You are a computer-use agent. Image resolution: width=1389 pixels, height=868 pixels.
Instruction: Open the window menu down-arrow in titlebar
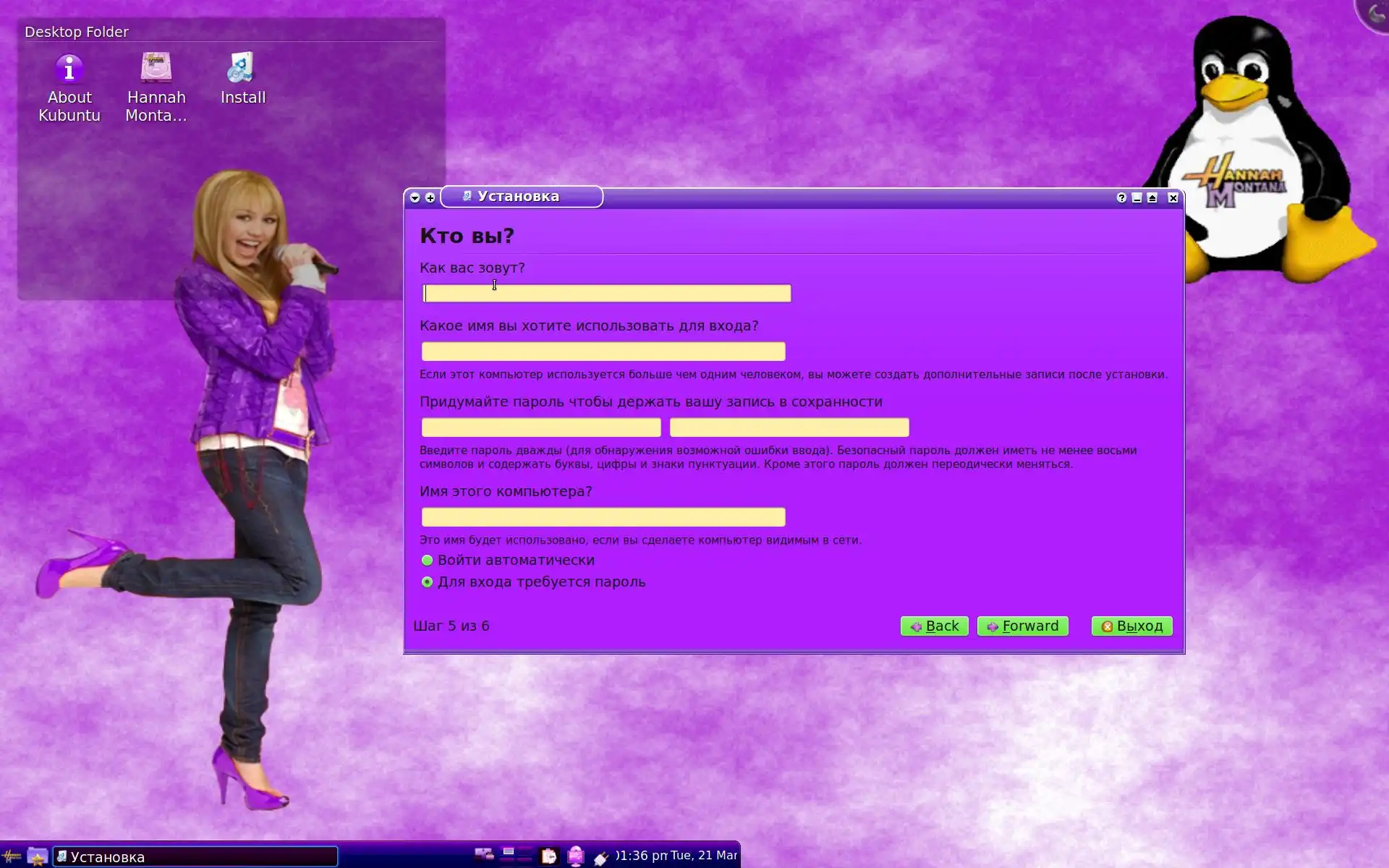click(415, 198)
